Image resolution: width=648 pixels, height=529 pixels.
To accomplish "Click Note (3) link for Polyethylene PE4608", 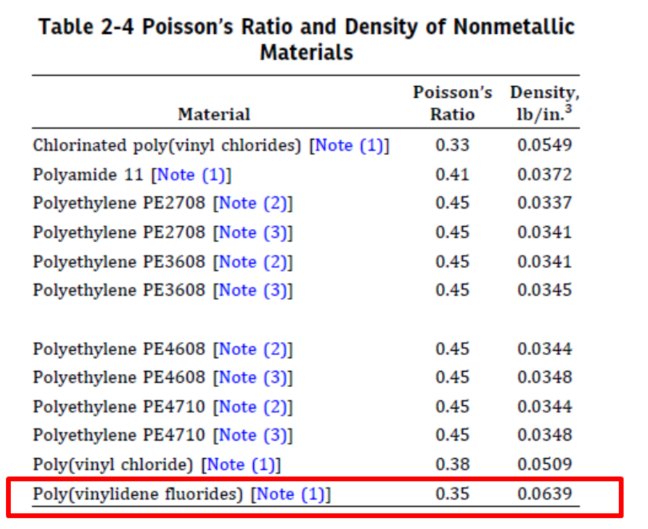I will tap(254, 377).
